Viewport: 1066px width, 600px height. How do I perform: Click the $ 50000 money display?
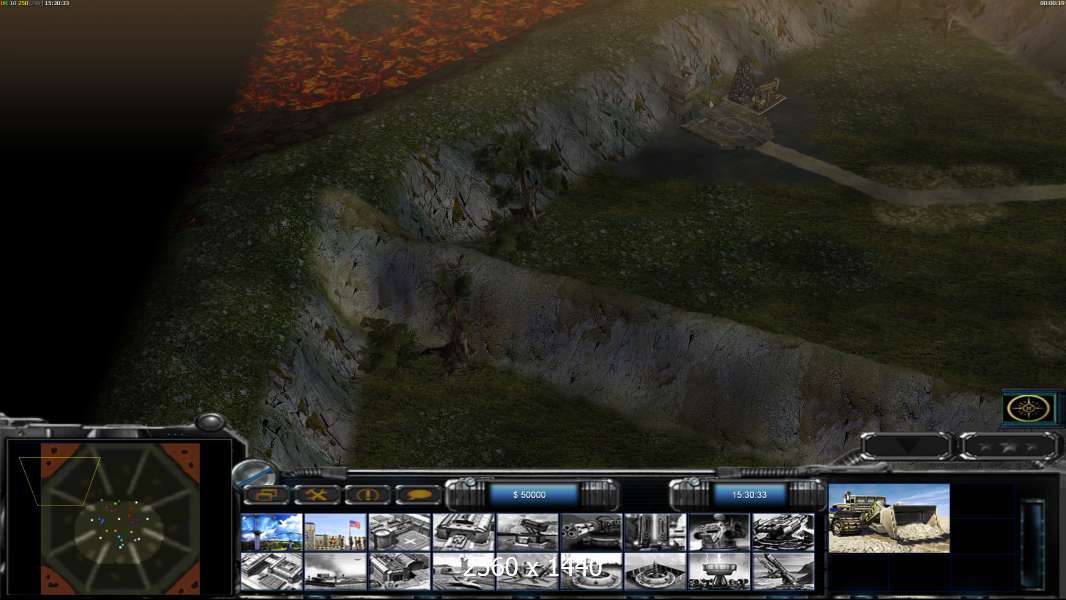pos(530,495)
